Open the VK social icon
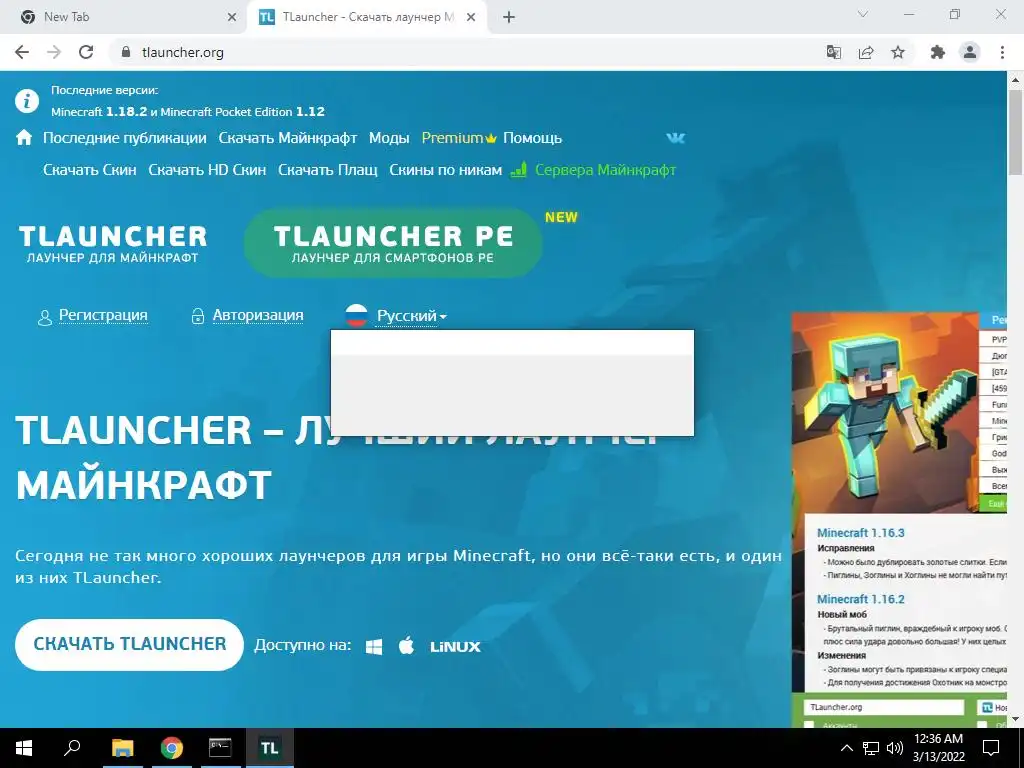 pos(675,138)
